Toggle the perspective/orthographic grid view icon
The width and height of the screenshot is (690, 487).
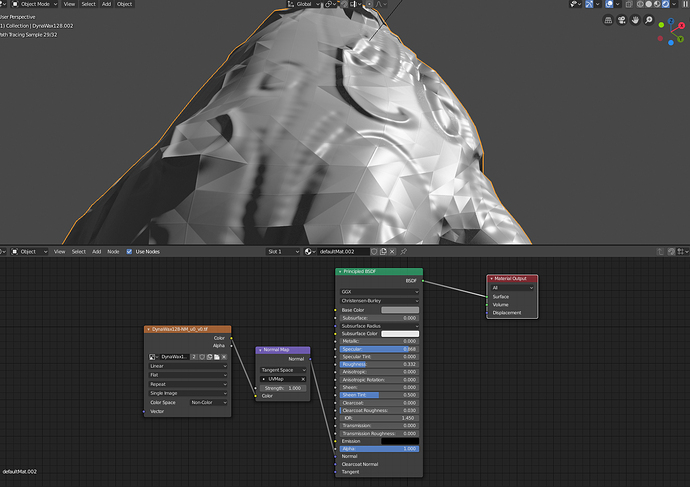(x=608, y=20)
